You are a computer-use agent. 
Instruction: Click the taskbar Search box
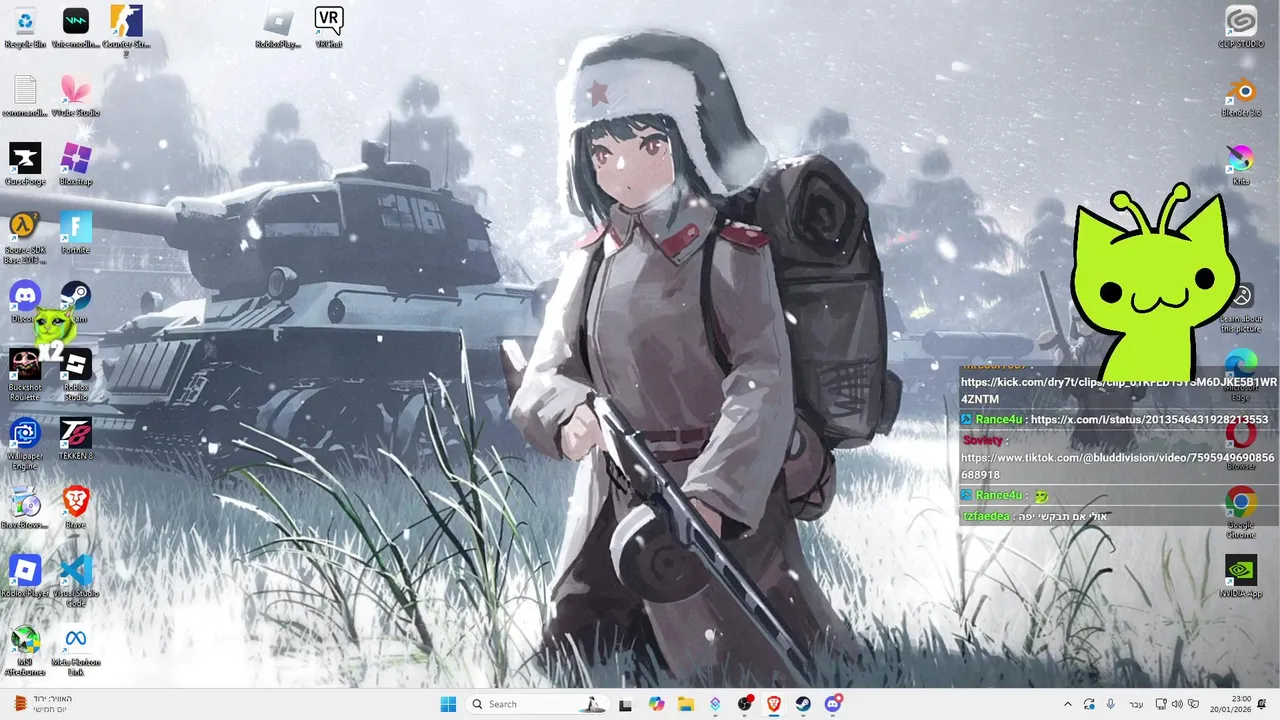[538, 704]
